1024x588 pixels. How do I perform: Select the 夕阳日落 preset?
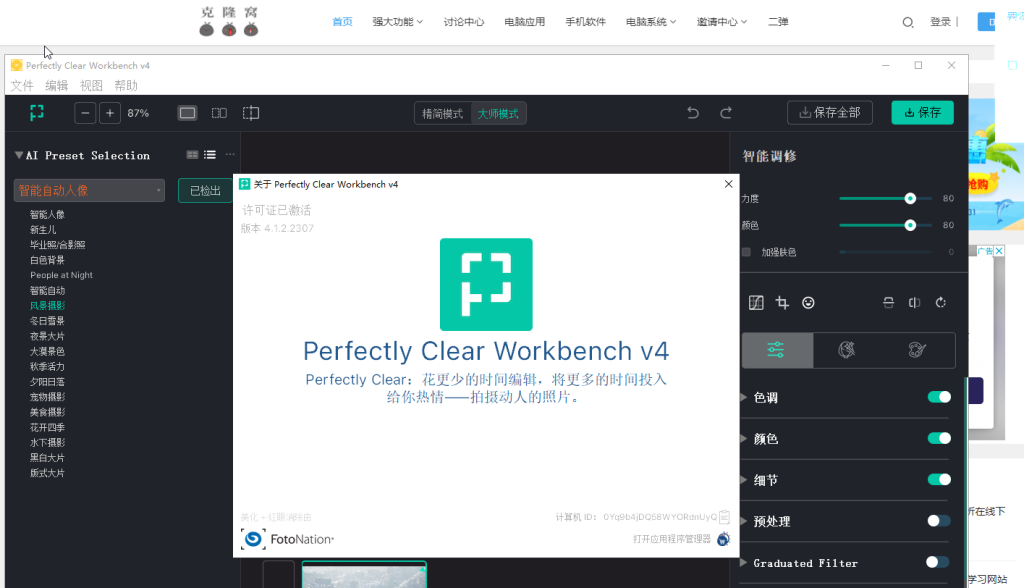click(47, 382)
